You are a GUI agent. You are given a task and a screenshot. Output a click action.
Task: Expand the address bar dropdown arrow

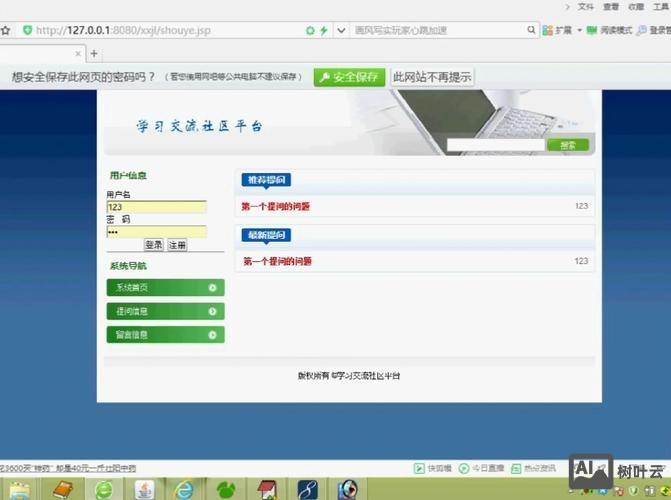(x=342, y=30)
